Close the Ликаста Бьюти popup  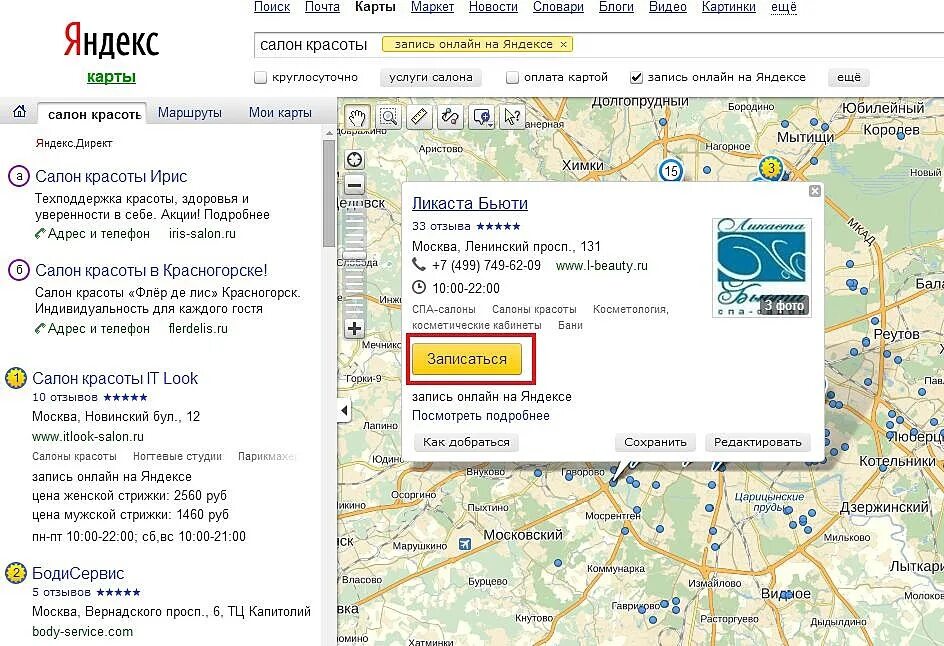point(815,191)
